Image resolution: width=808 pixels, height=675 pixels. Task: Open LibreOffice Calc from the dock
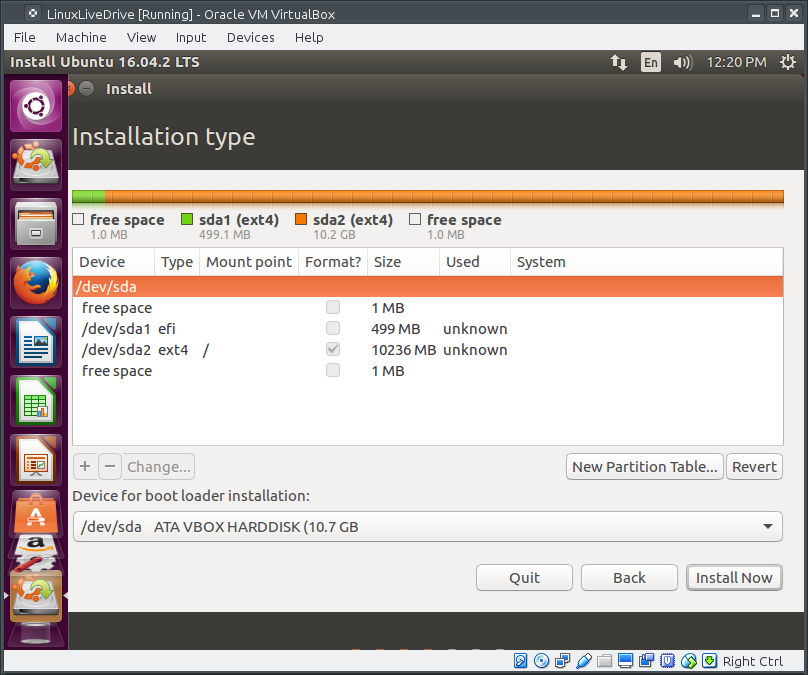[x=36, y=401]
